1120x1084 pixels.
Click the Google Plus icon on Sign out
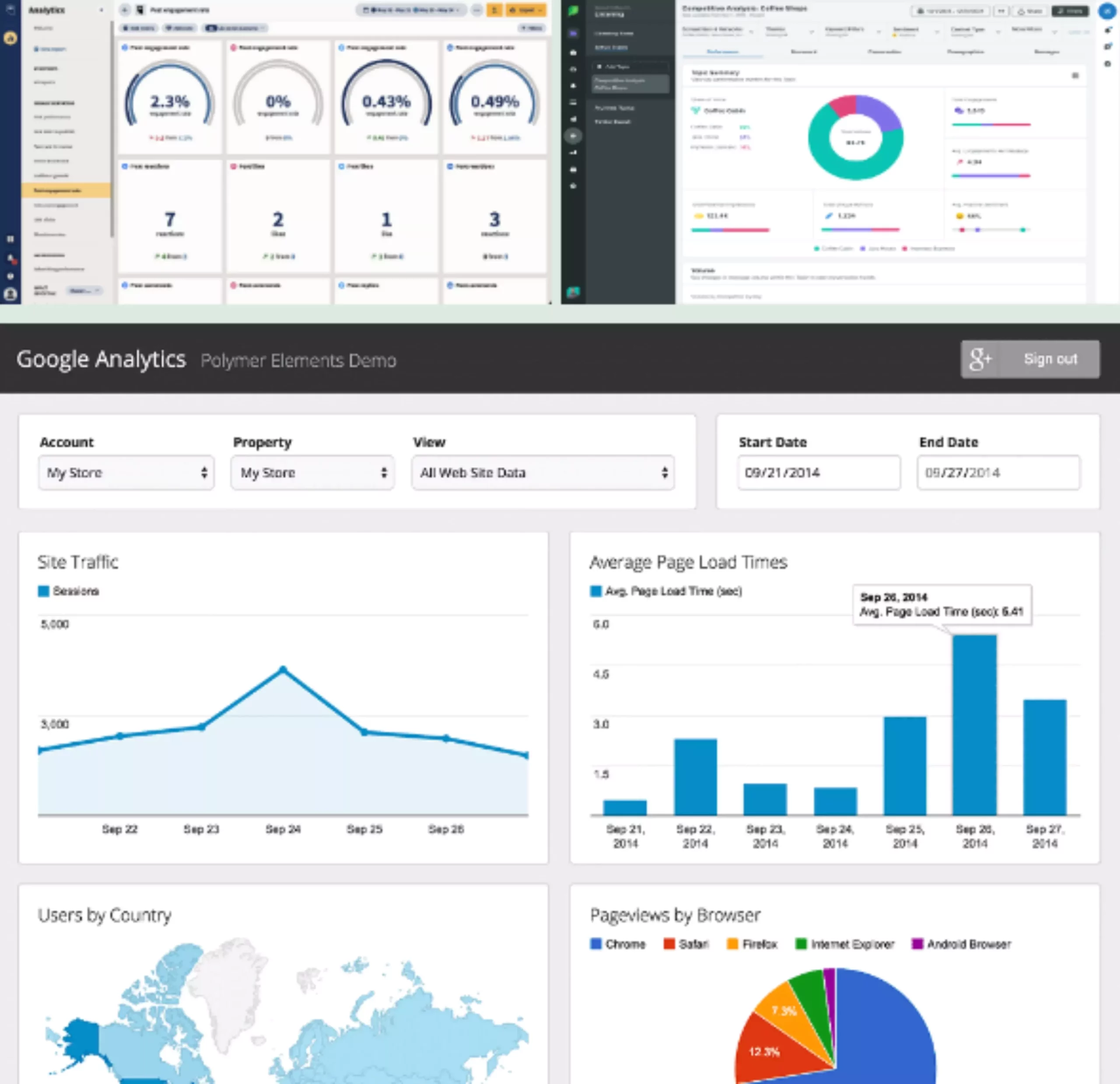click(980, 359)
